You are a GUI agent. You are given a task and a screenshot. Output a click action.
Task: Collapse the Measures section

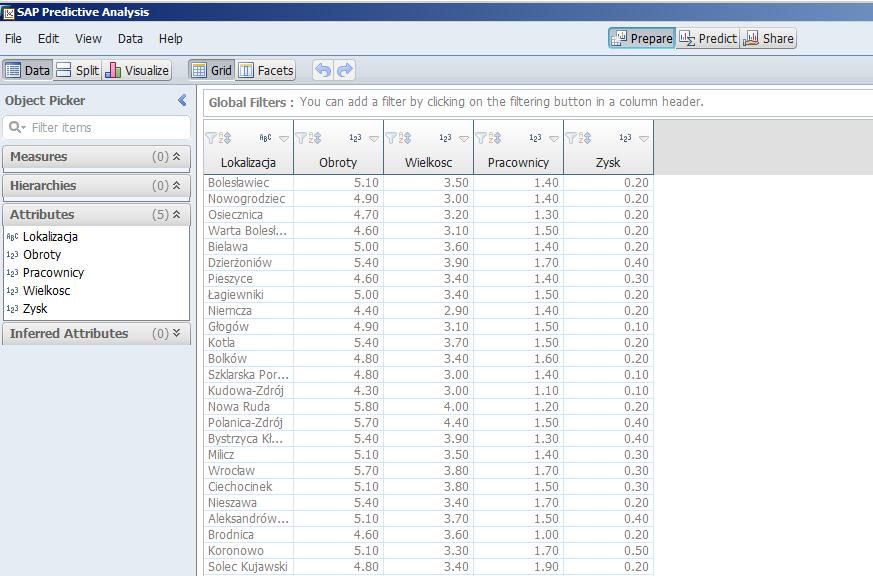(176, 156)
